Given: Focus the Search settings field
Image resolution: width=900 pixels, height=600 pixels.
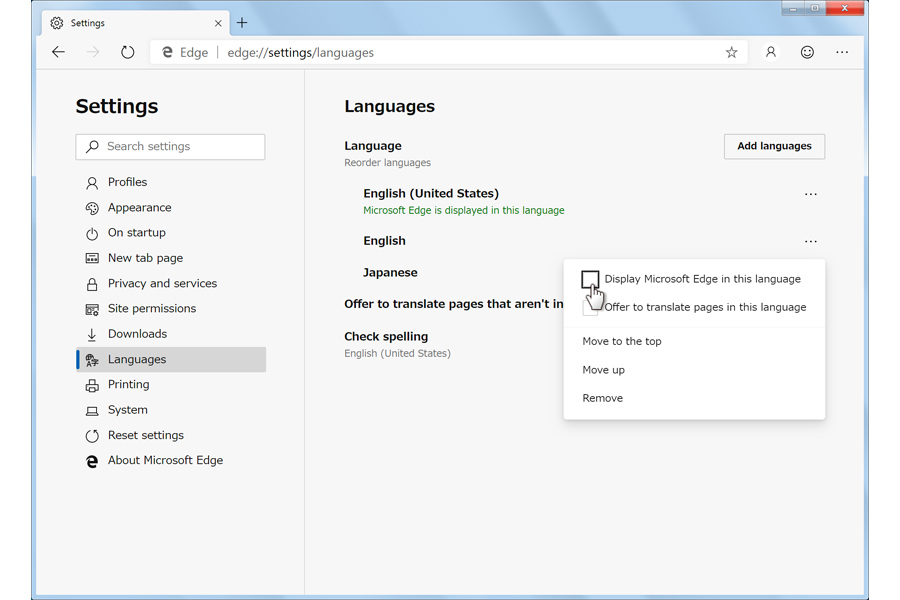Looking at the screenshot, I should point(170,146).
